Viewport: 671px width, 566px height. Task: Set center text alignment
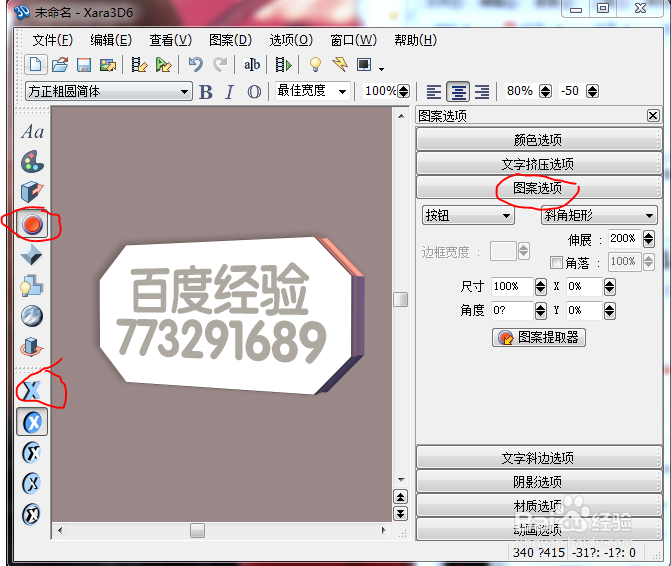tap(458, 92)
